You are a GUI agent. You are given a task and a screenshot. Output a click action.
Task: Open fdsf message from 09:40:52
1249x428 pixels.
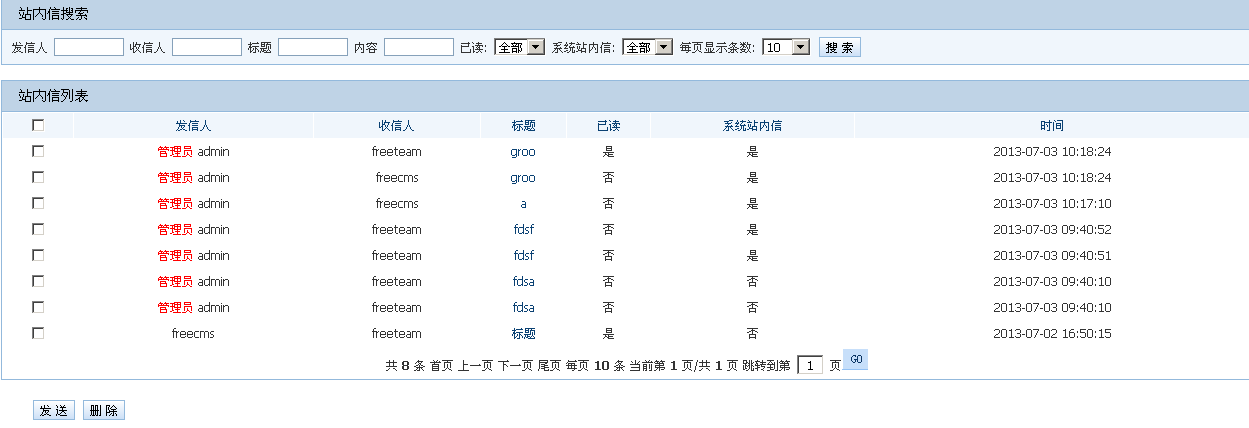tap(523, 230)
